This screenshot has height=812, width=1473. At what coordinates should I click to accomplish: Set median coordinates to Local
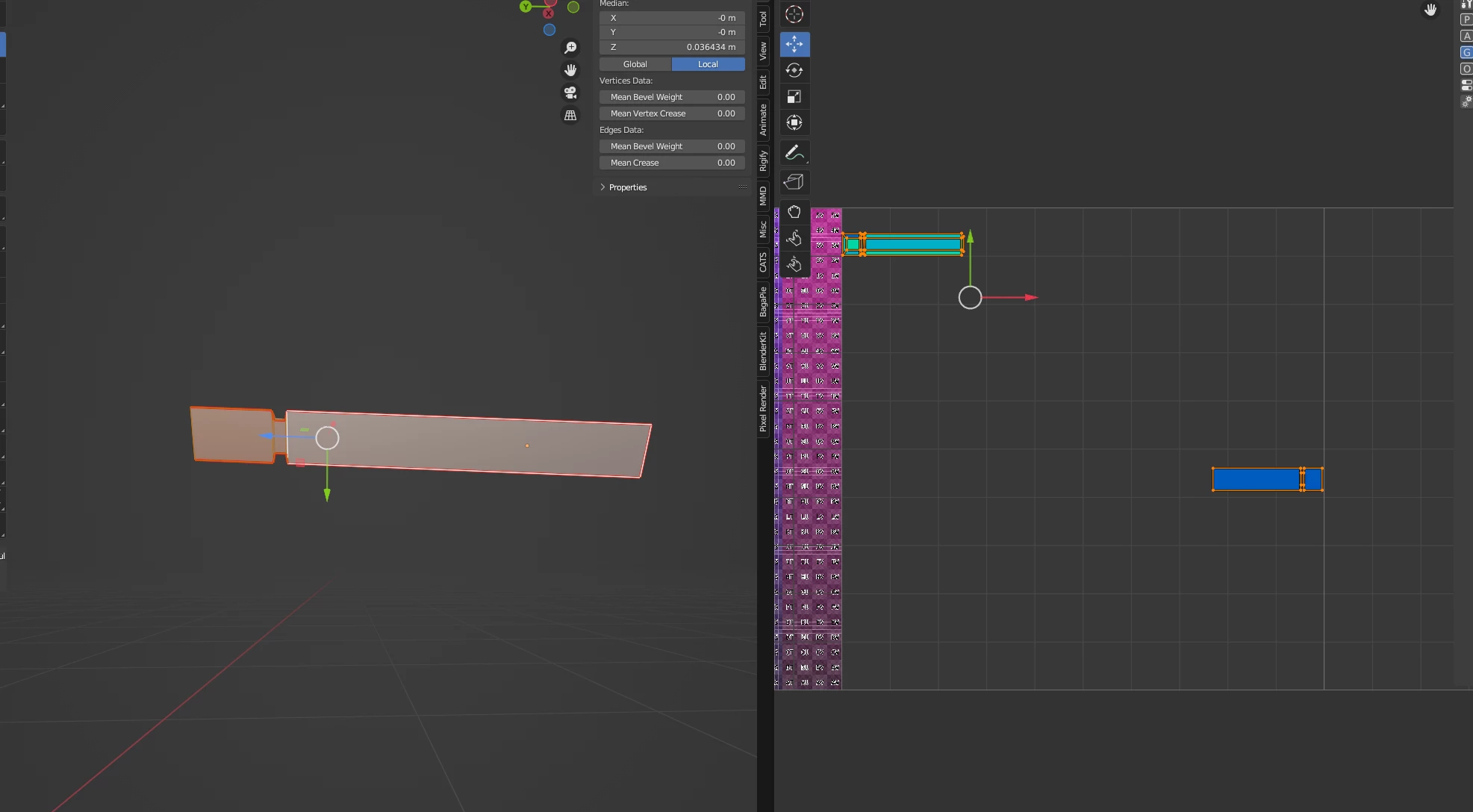[x=708, y=64]
